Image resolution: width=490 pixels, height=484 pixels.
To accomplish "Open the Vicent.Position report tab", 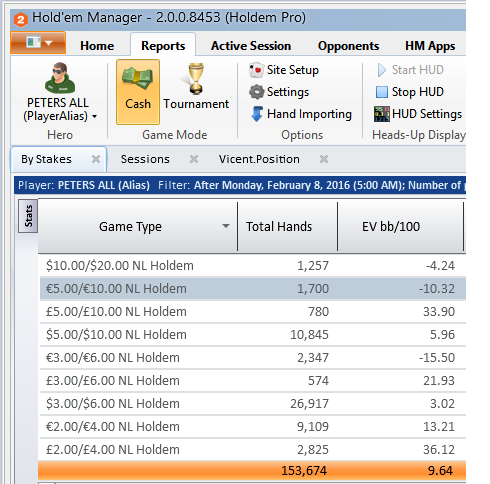I will click(259, 159).
